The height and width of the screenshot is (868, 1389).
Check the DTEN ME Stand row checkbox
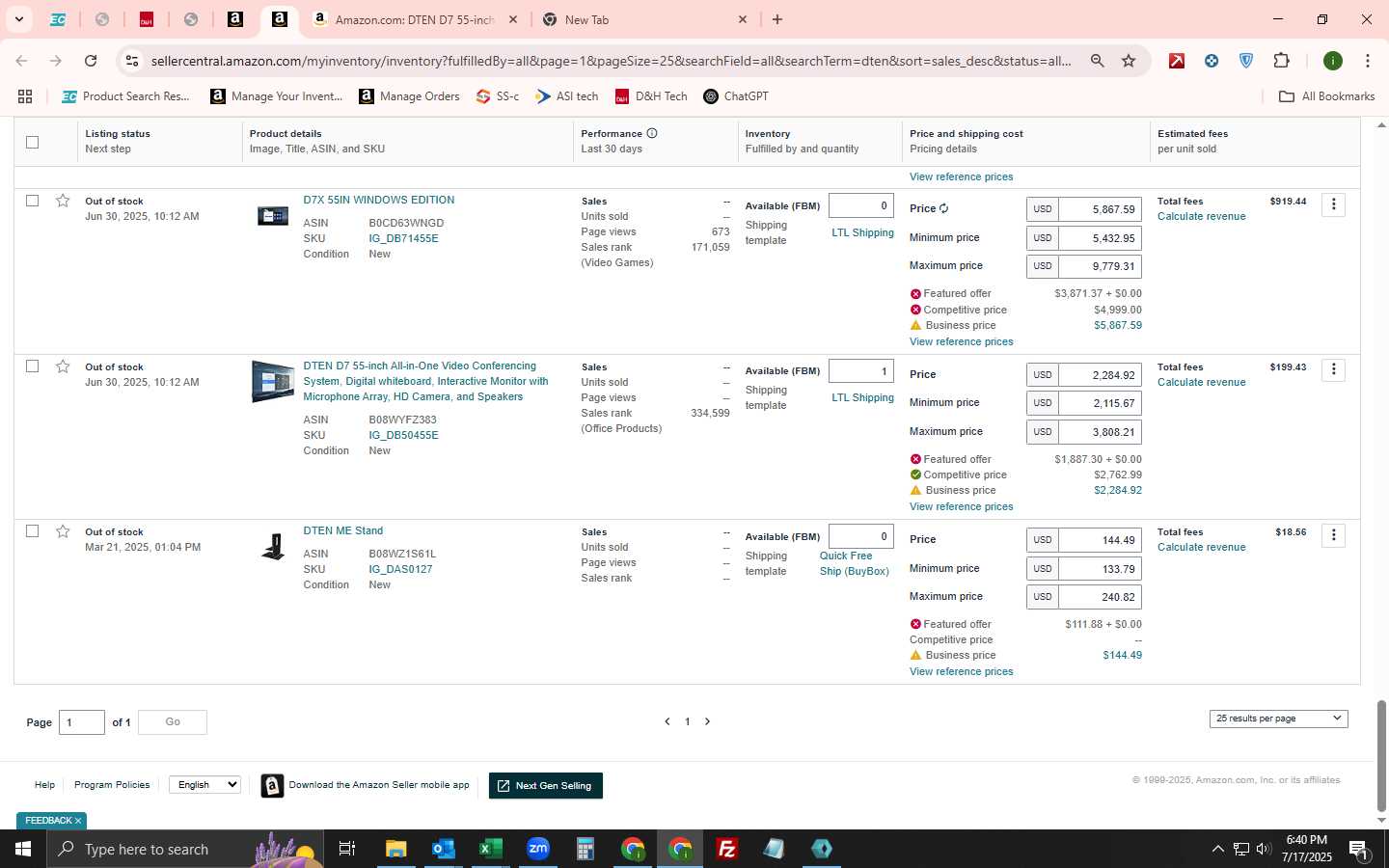[32, 531]
